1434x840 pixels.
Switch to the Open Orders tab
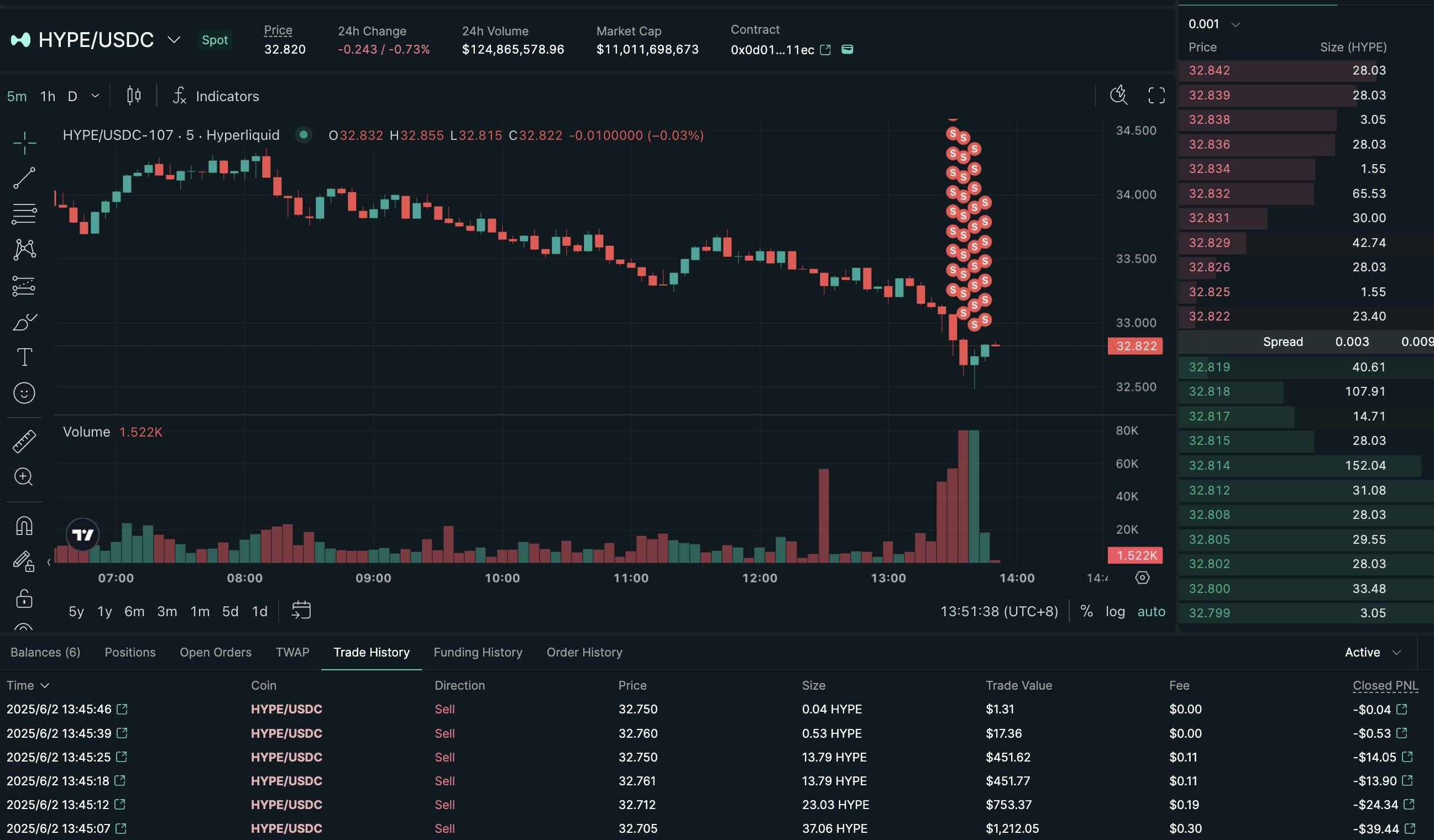click(x=215, y=652)
